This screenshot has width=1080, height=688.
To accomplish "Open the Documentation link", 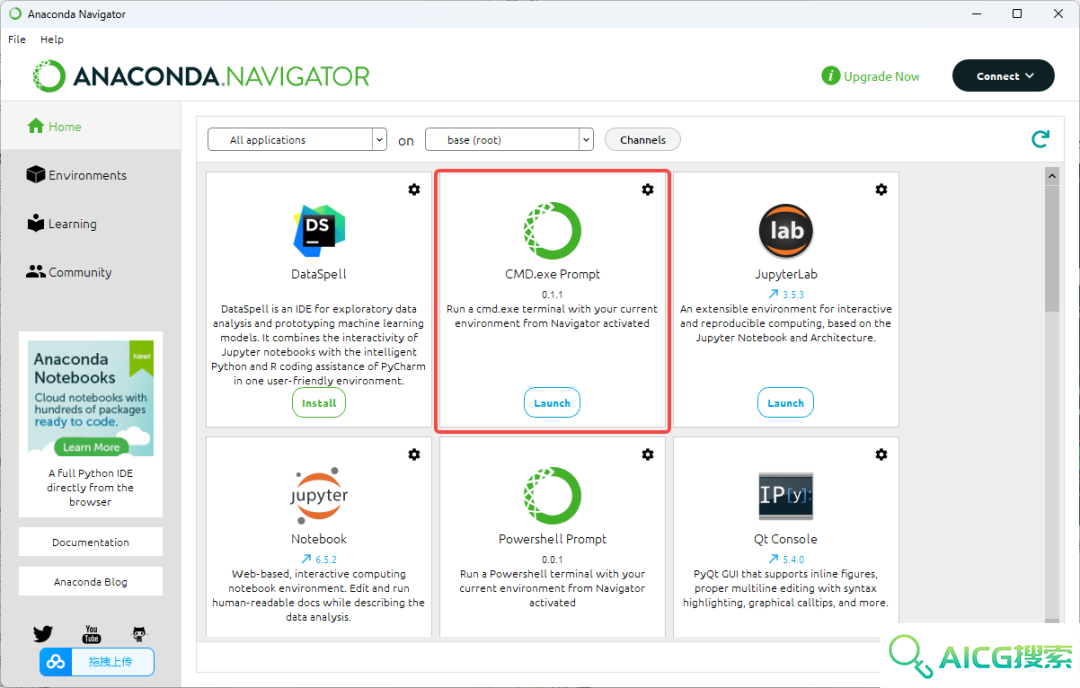I will (91, 542).
